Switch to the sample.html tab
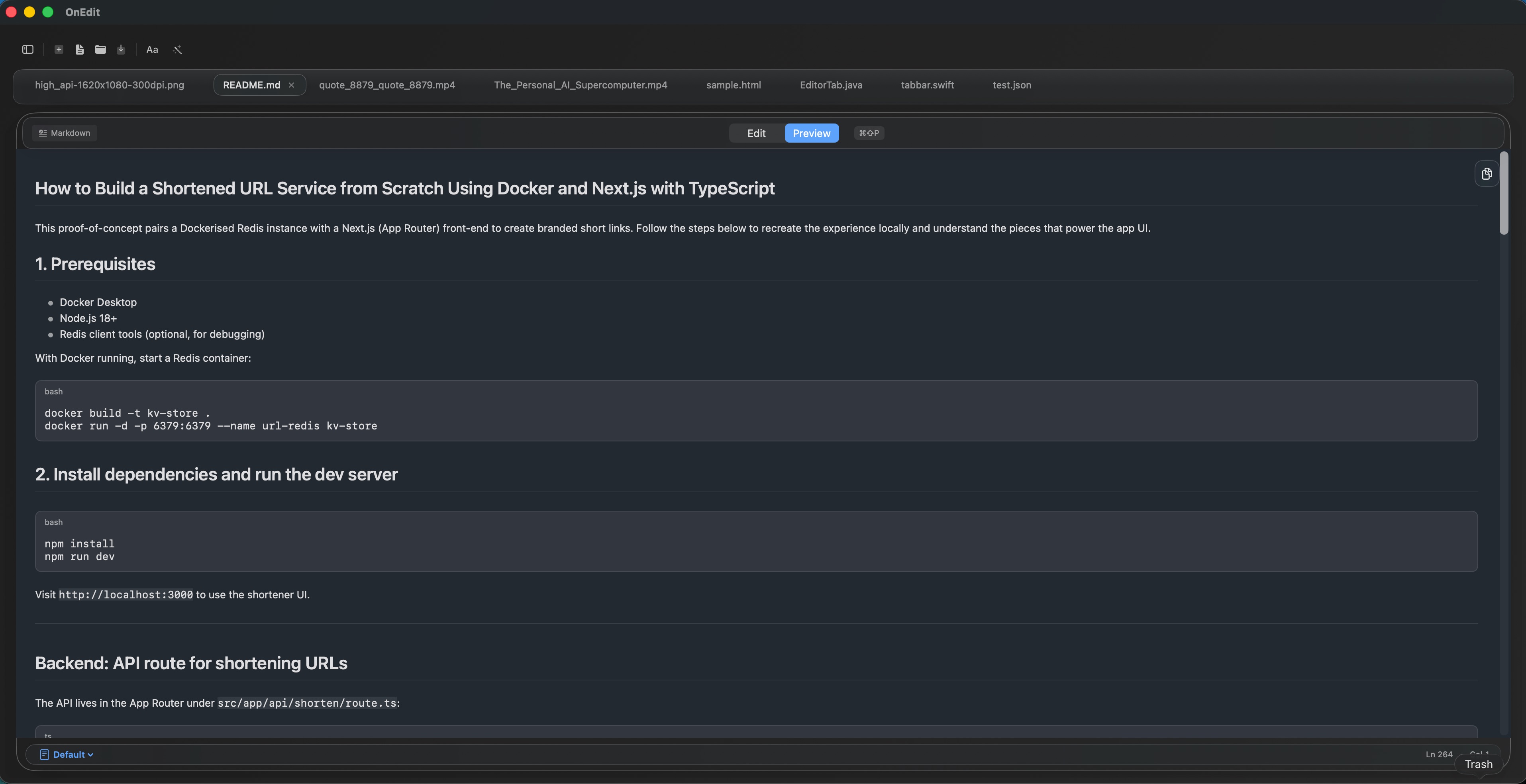1526x784 pixels. [733, 85]
